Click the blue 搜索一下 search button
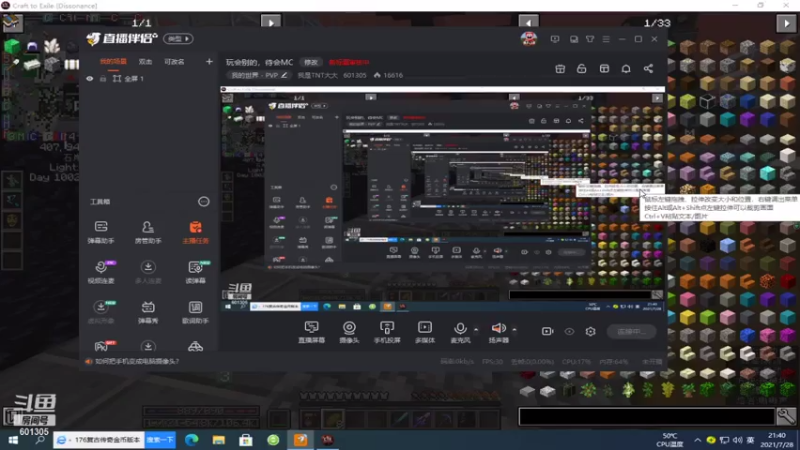This screenshot has width=800, height=450. 160,440
